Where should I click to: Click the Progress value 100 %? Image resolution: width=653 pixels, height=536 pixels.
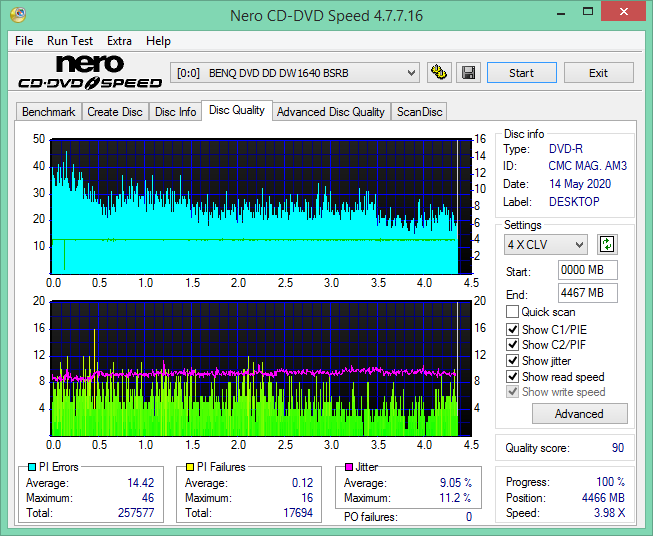click(x=611, y=482)
